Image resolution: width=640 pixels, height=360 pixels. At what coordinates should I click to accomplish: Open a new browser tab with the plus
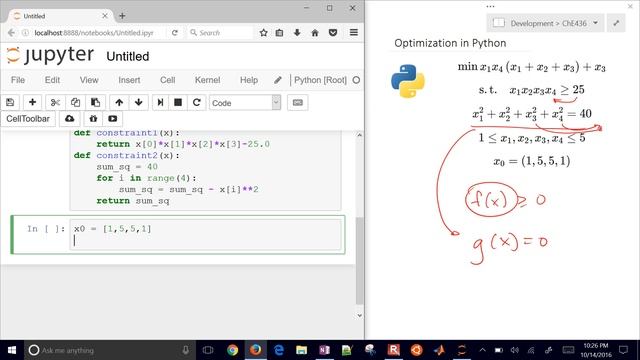click(122, 16)
